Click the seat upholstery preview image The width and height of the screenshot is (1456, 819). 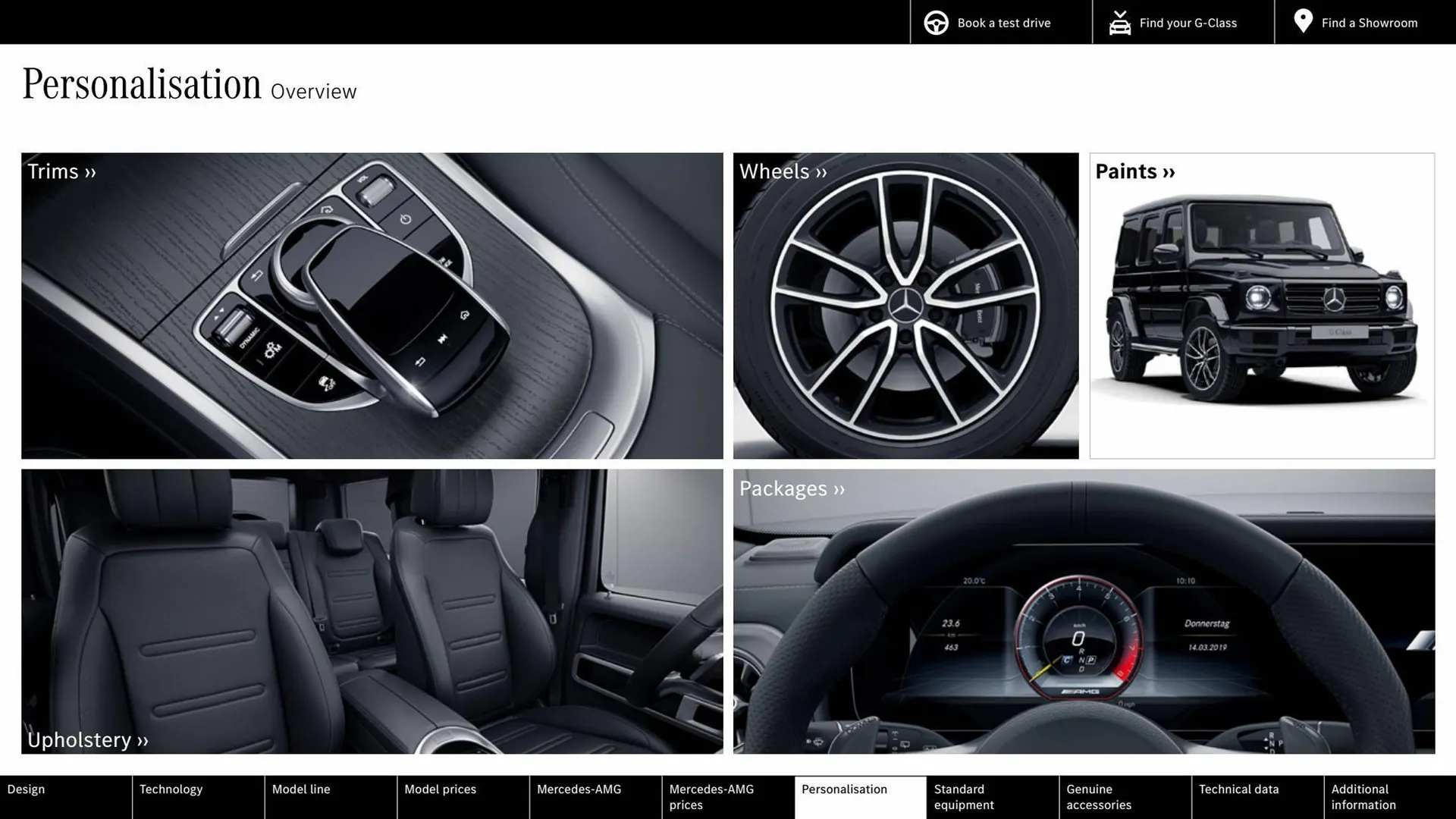(372, 610)
